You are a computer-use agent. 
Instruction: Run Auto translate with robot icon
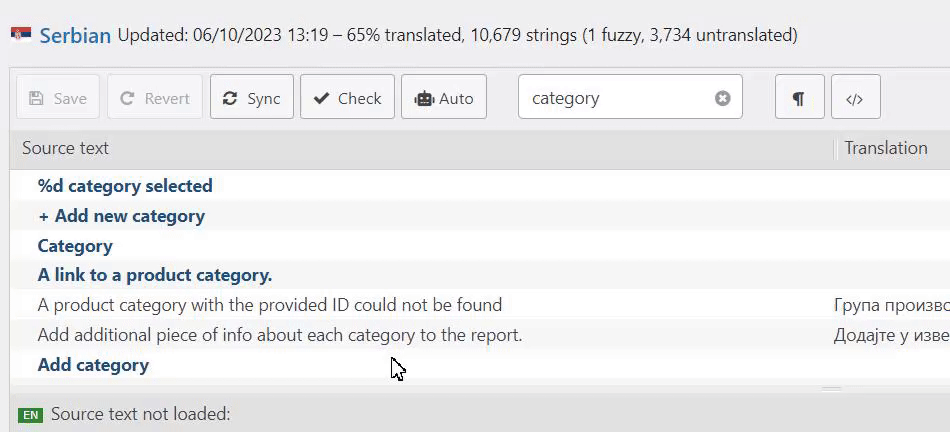pos(443,97)
